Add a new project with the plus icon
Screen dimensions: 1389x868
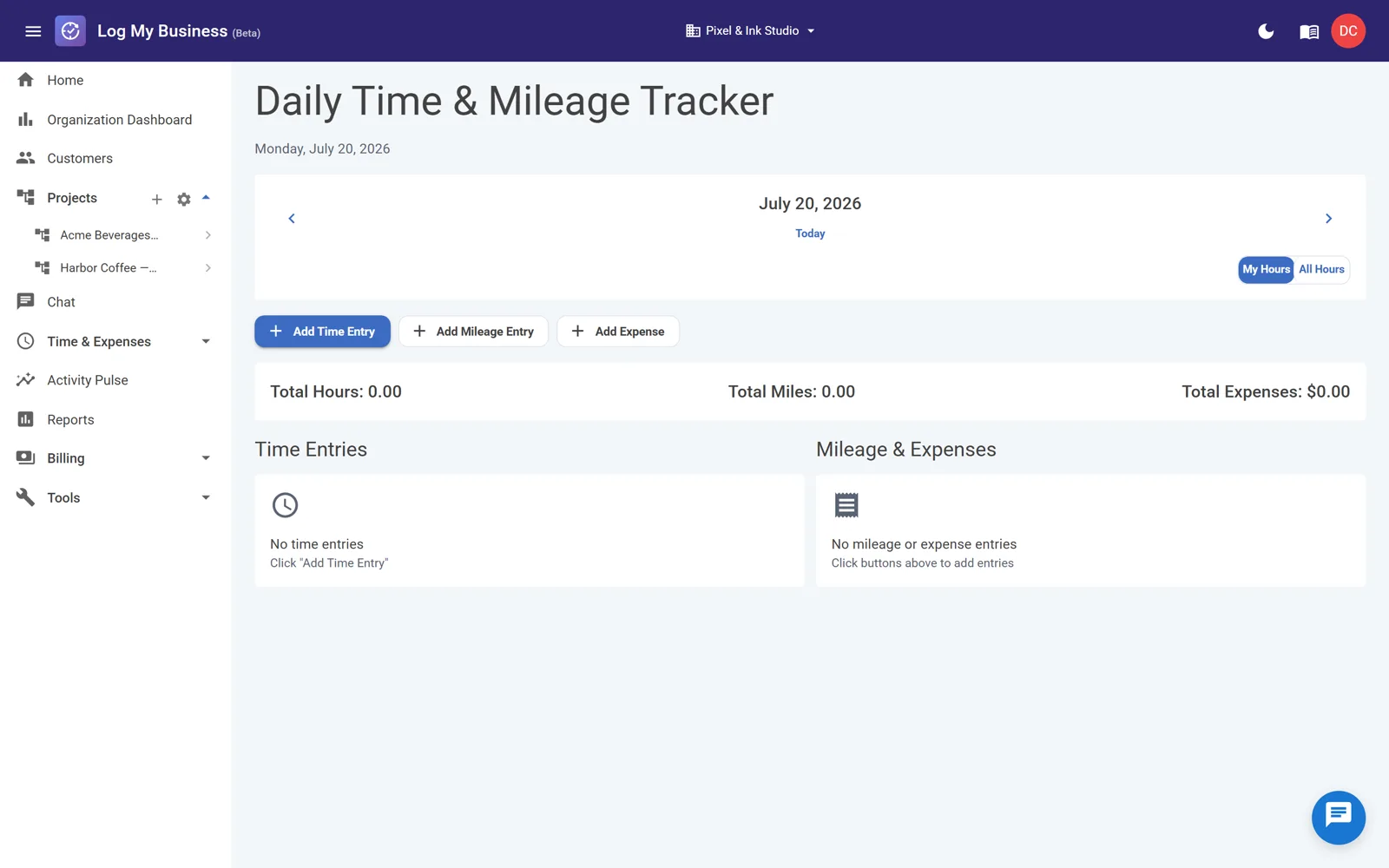(157, 199)
